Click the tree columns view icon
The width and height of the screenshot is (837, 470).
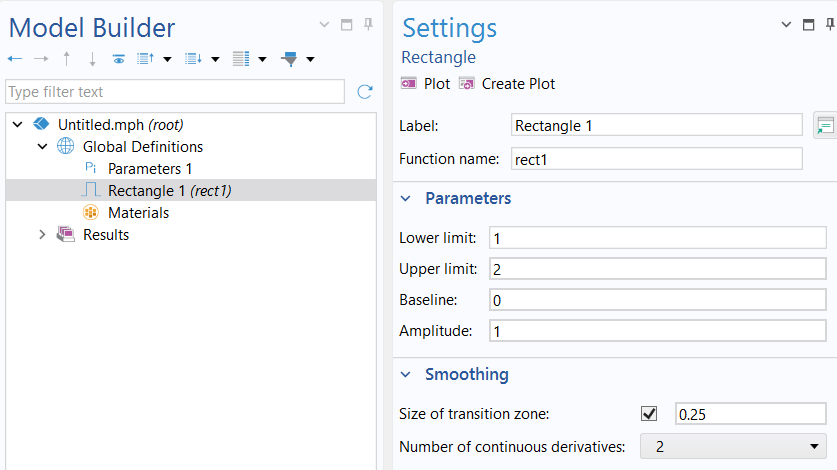click(241, 59)
